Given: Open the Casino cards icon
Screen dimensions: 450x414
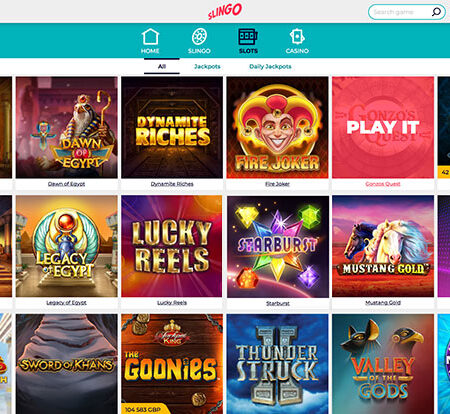Looking at the screenshot, I should pos(297,36).
